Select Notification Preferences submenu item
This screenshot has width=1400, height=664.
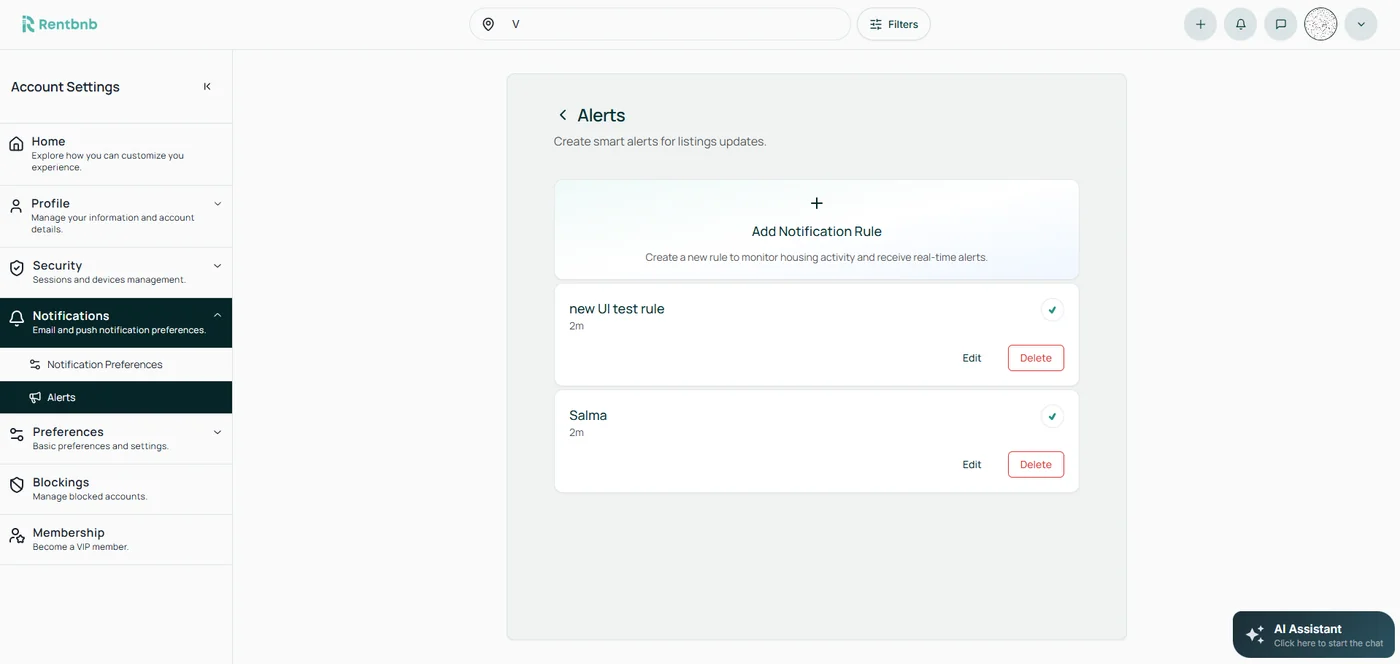[x=104, y=365]
